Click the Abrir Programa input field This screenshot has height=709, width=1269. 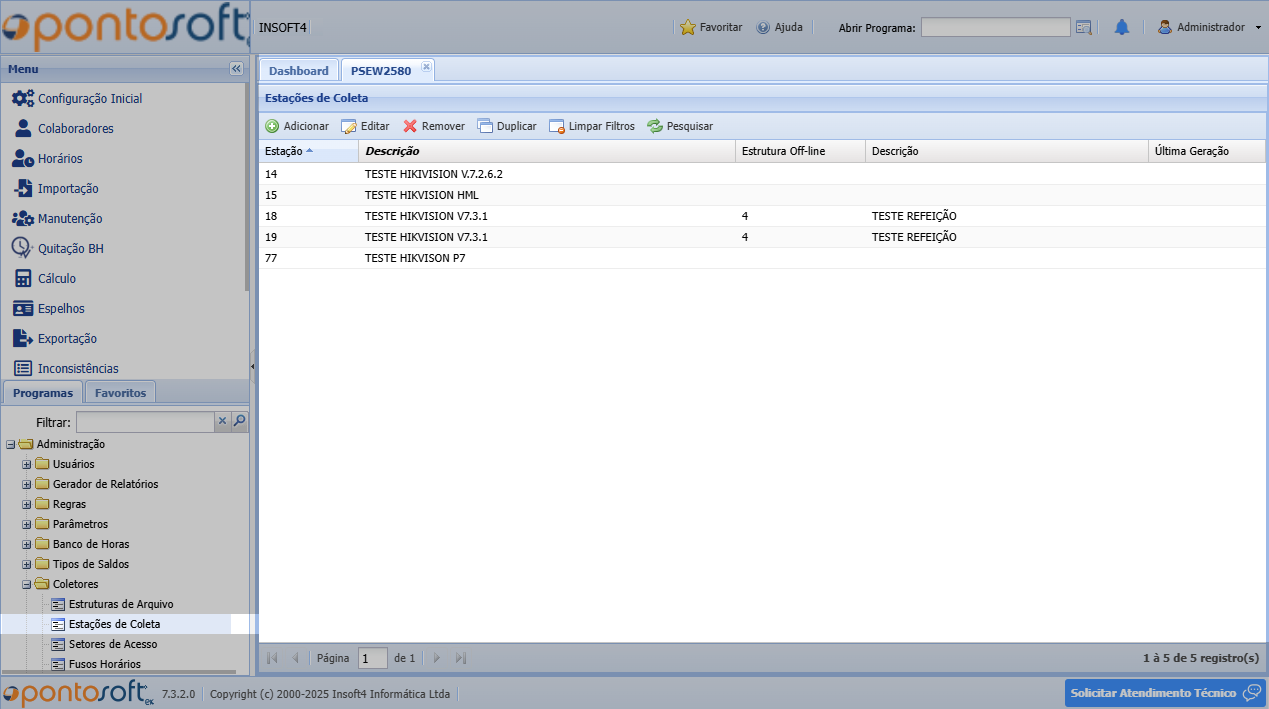pos(995,28)
